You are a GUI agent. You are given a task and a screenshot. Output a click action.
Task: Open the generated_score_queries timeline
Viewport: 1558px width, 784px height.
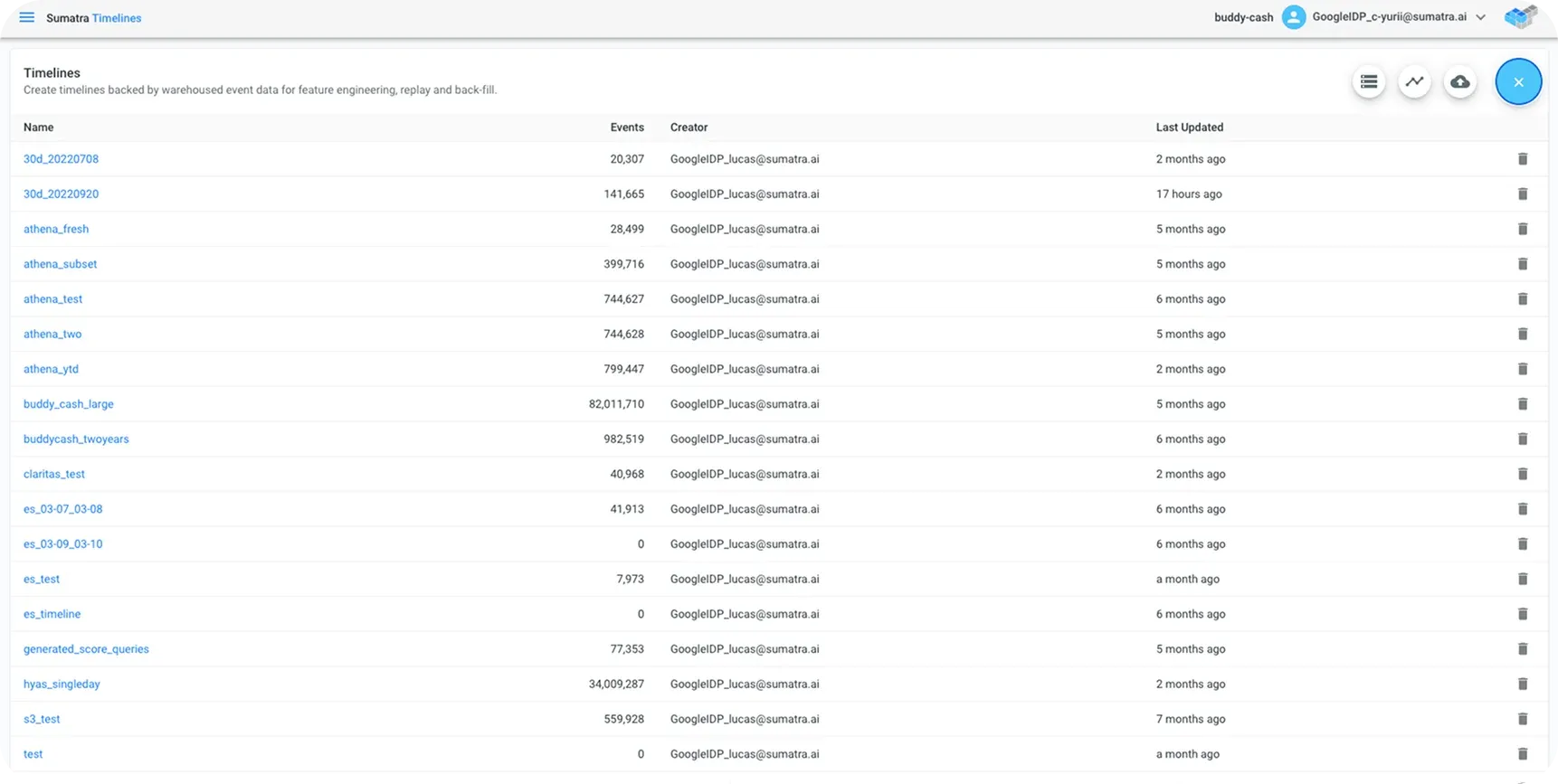tap(86, 649)
